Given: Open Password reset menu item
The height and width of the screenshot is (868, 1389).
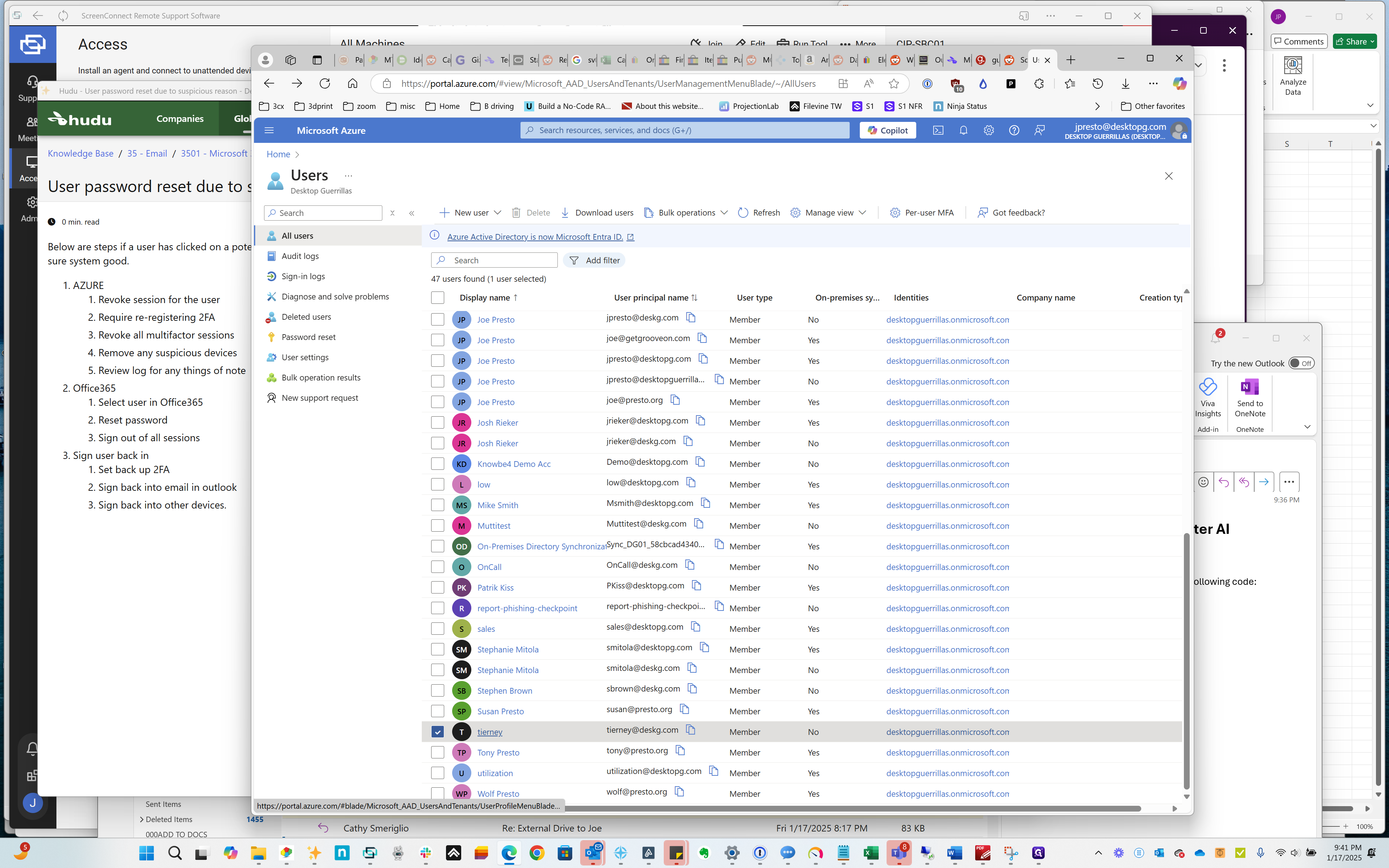Looking at the screenshot, I should point(308,337).
